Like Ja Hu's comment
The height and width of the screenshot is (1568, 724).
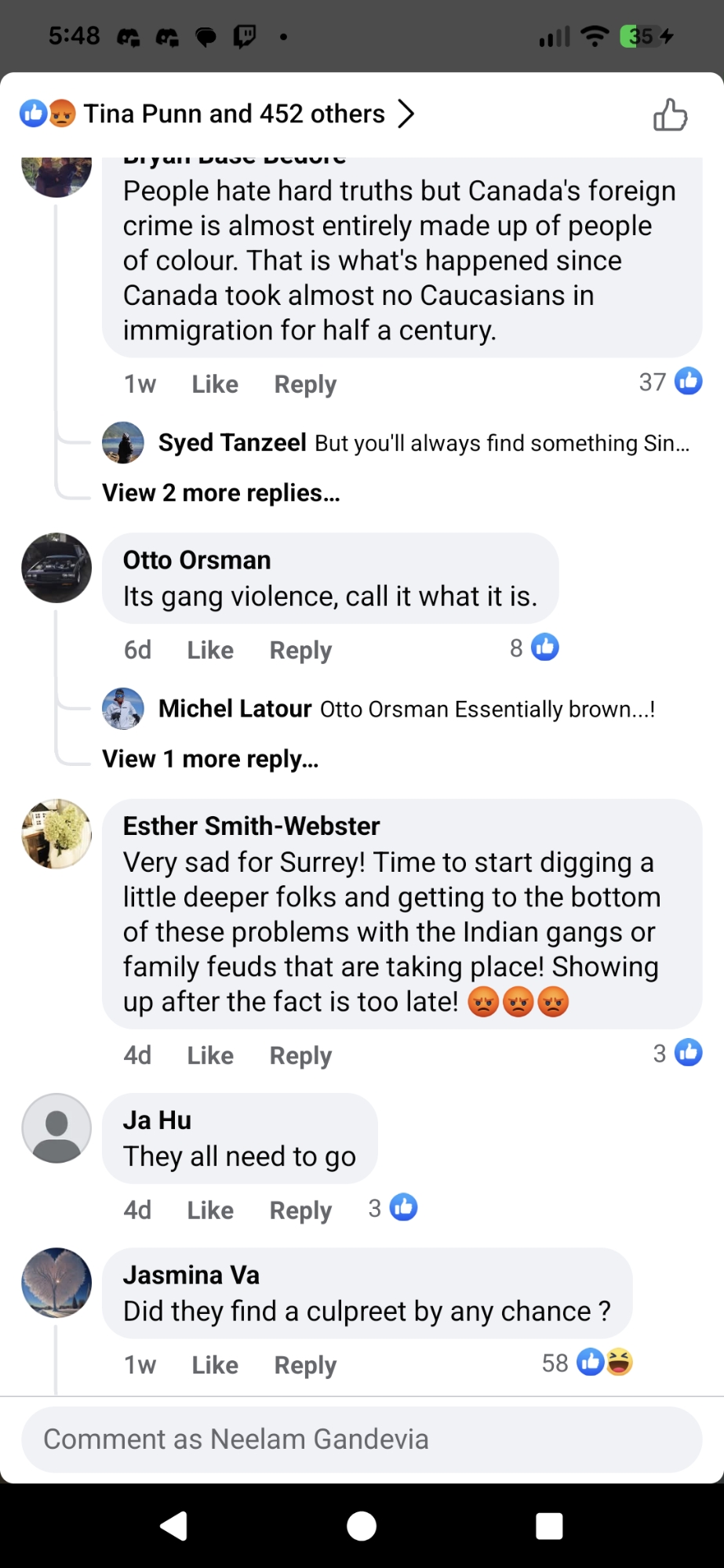pyautogui.click(x=210, y=1210)
